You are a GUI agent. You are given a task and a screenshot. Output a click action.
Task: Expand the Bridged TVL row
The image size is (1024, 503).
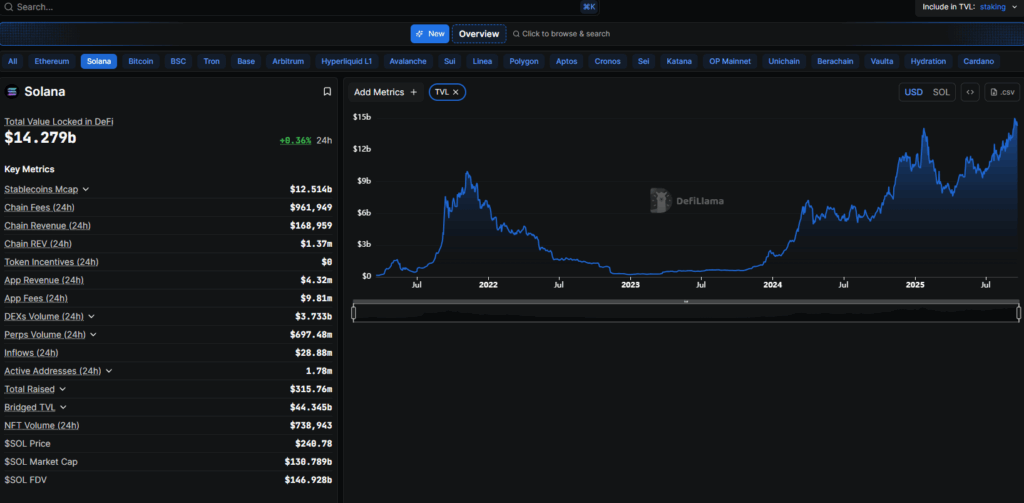63,407
